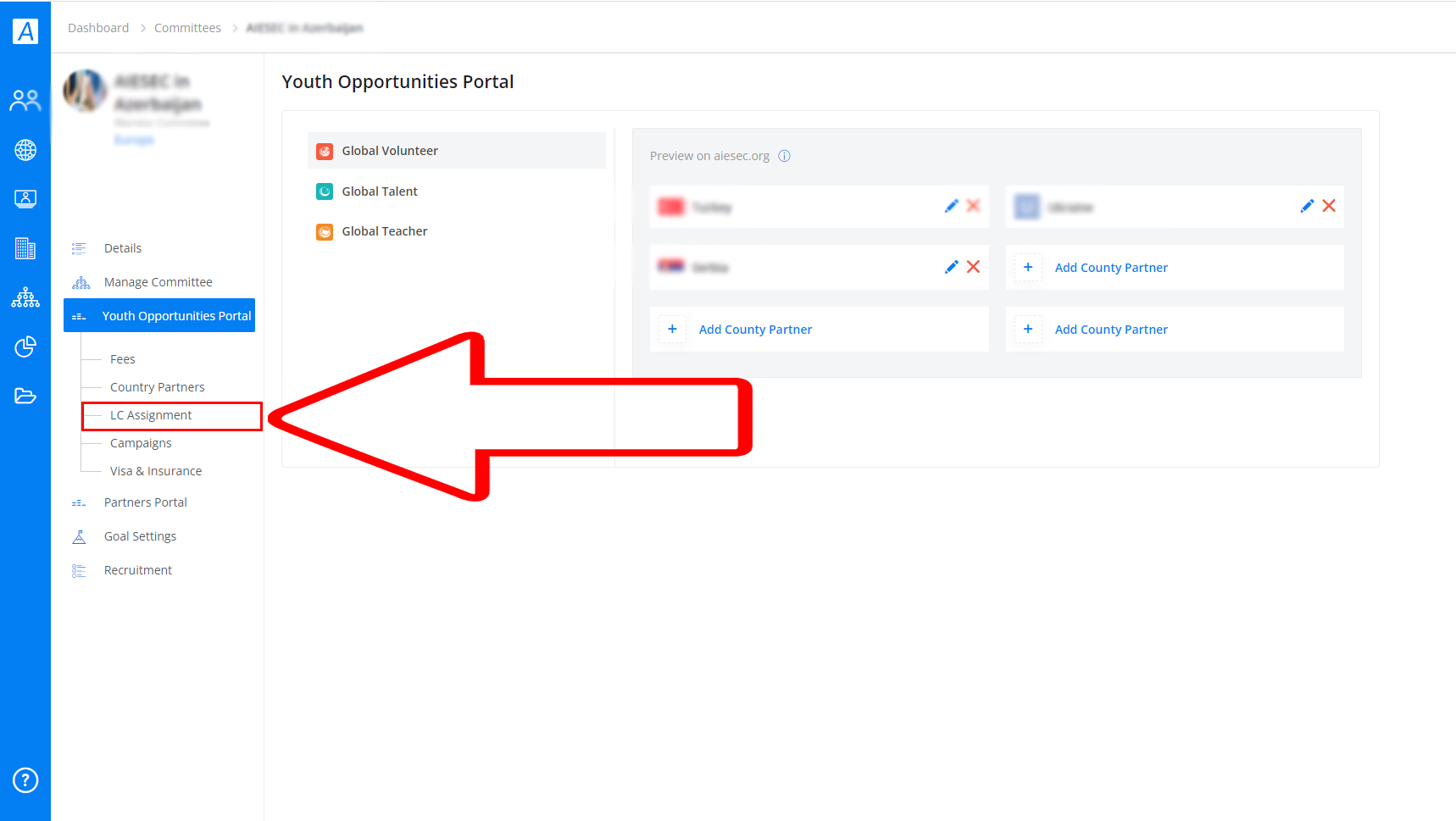Viewport: 1456px width, 821px height.
Task: Open the People section in the sidebar
Action: pos(25,101)
